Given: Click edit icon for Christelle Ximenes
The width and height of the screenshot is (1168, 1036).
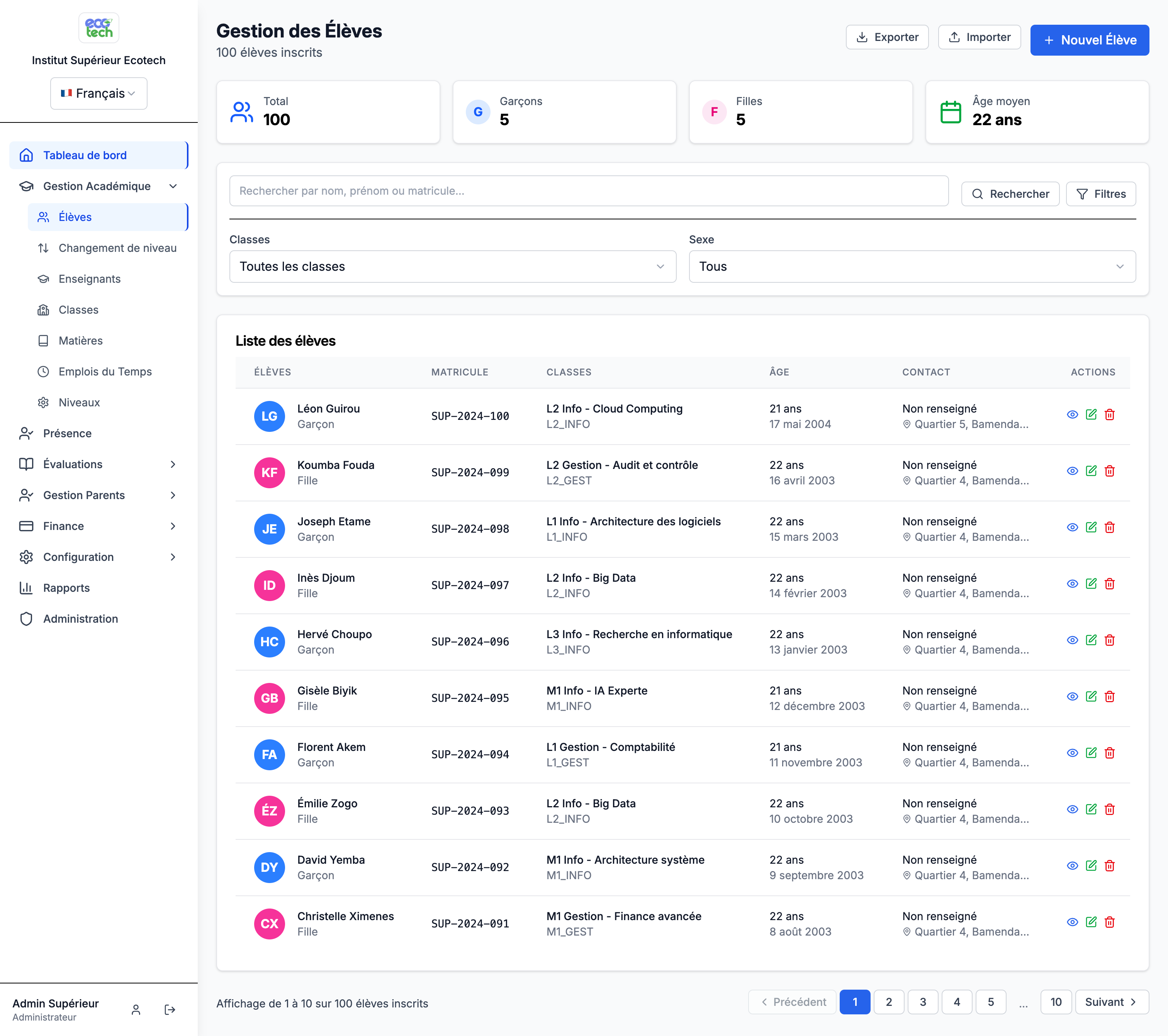Looking at the screenshot, I should [x=1091, y=922].
